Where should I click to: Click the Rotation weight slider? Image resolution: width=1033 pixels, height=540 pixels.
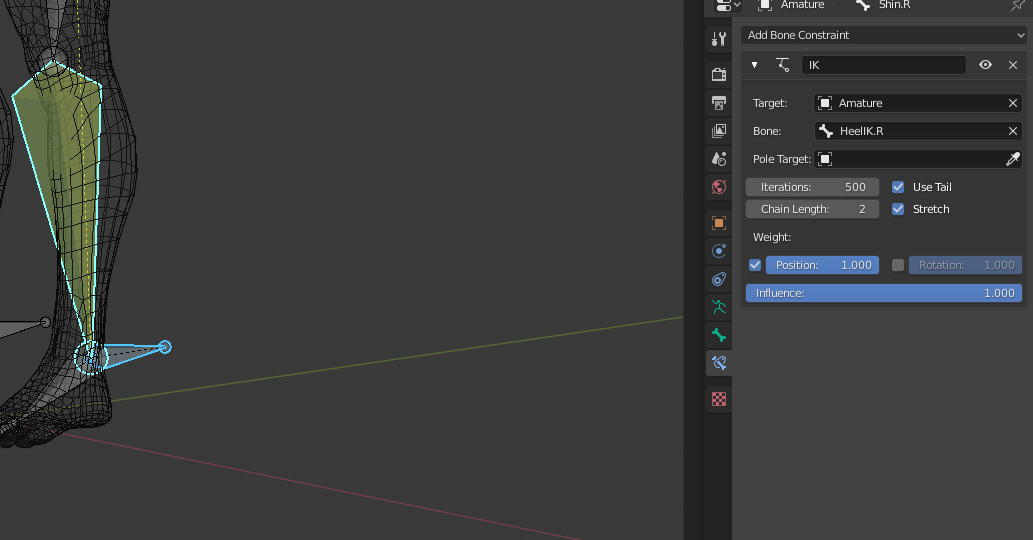click(x=965, y=265)
